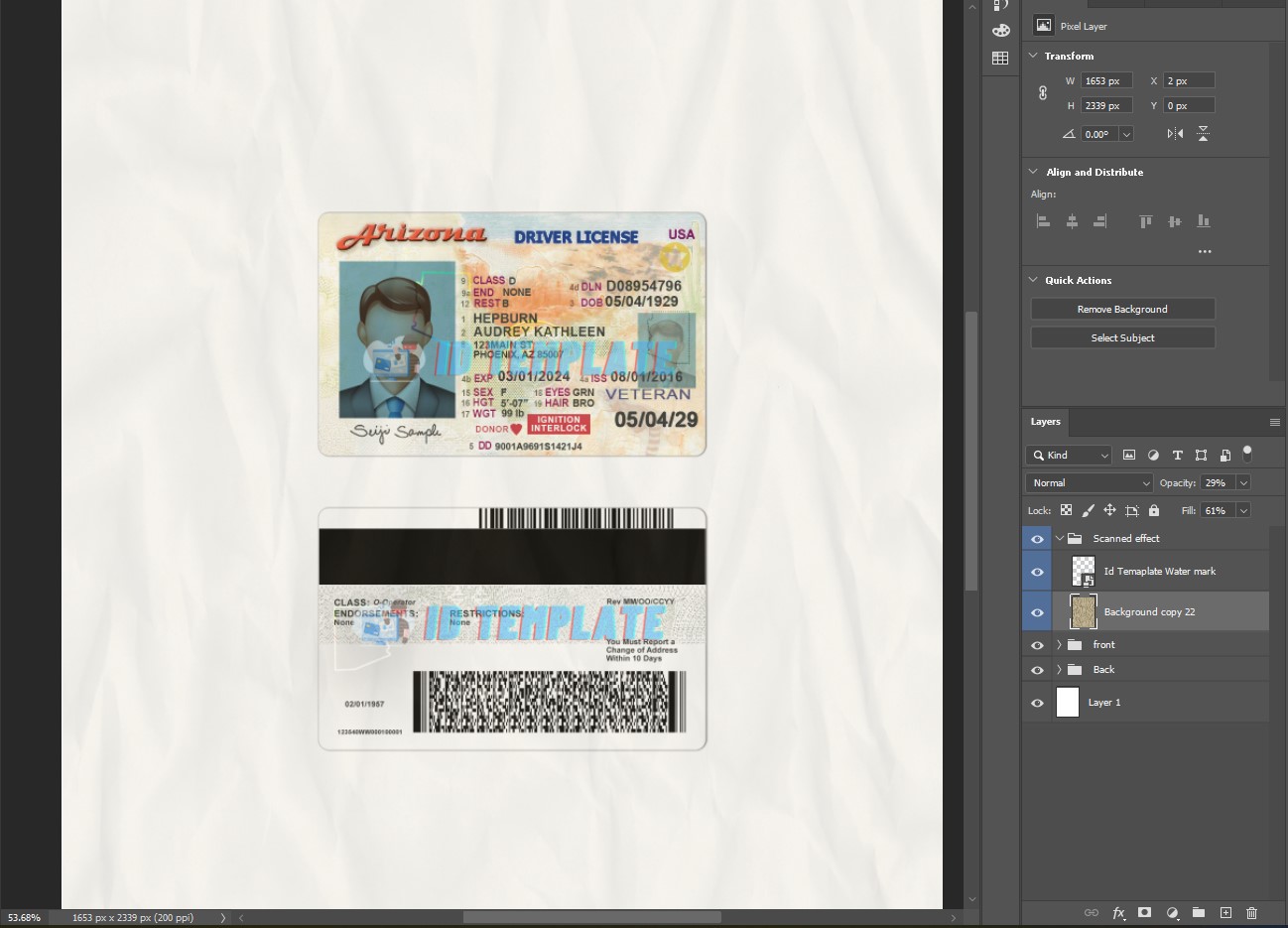Flip the layer horizontally
Screen dimensions: 1288x928
click(x=1175, y=133)
